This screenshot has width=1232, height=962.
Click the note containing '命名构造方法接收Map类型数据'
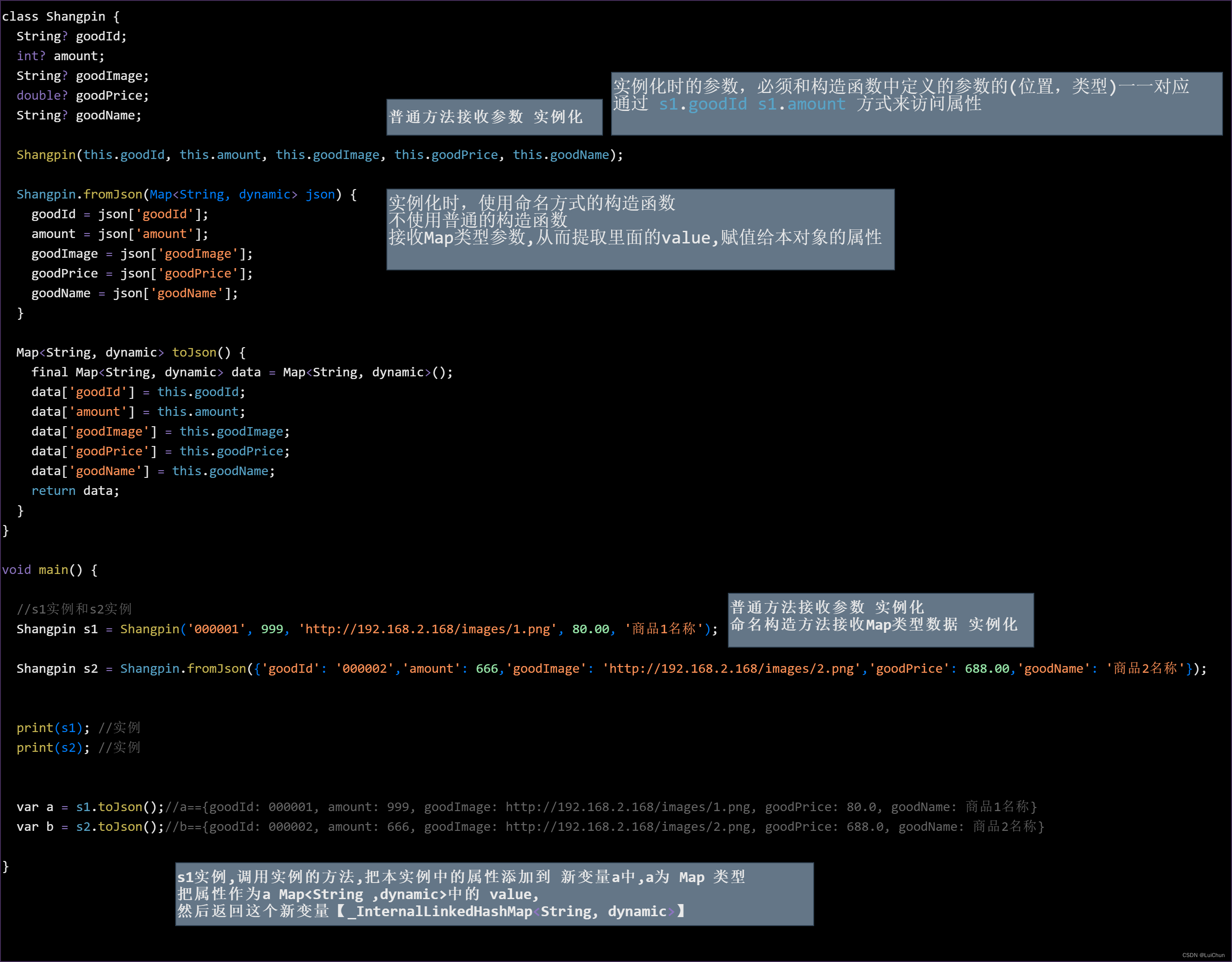pyautogui.click(x=881, y=620)
